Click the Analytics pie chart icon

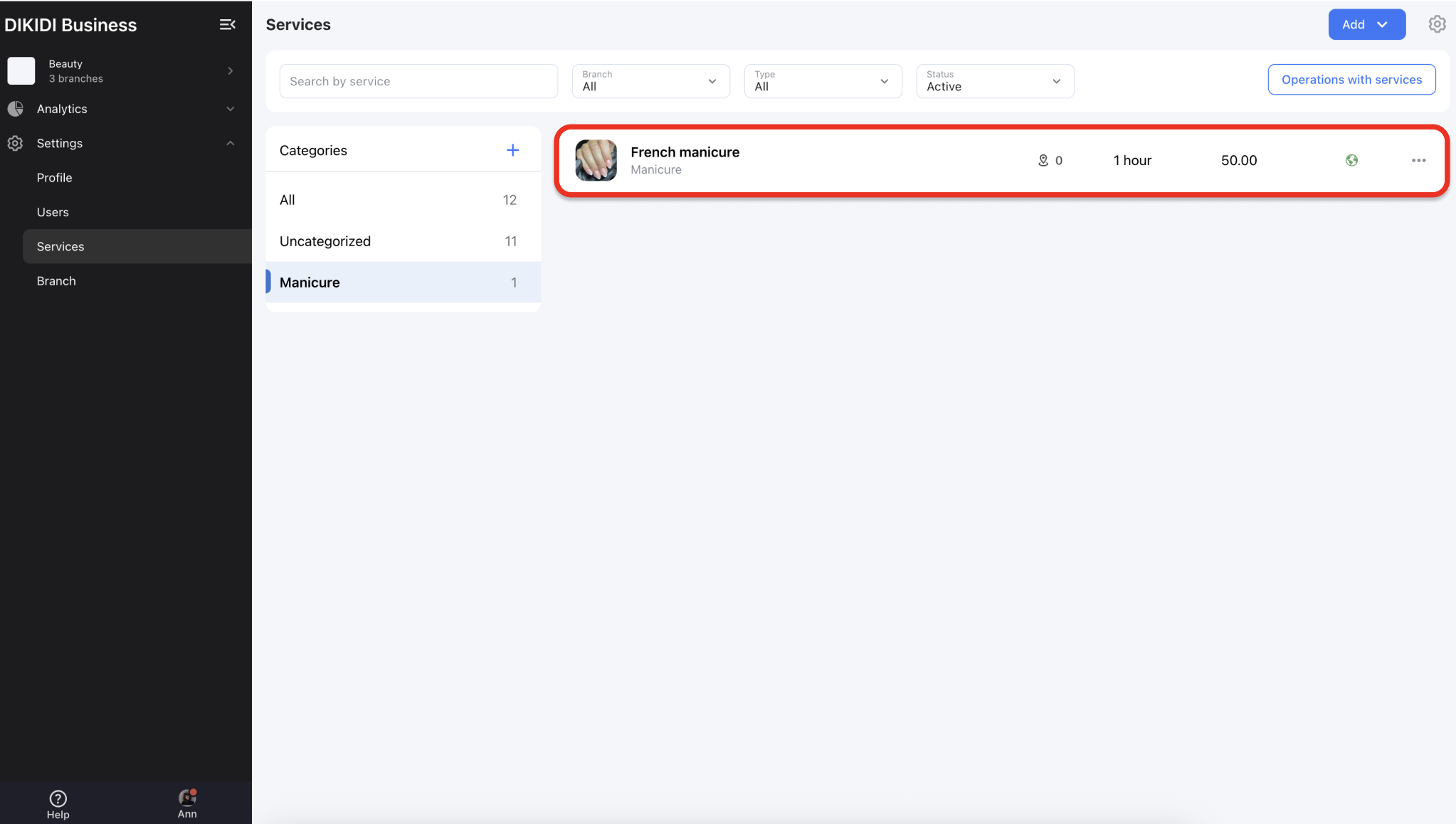(15, 109)
